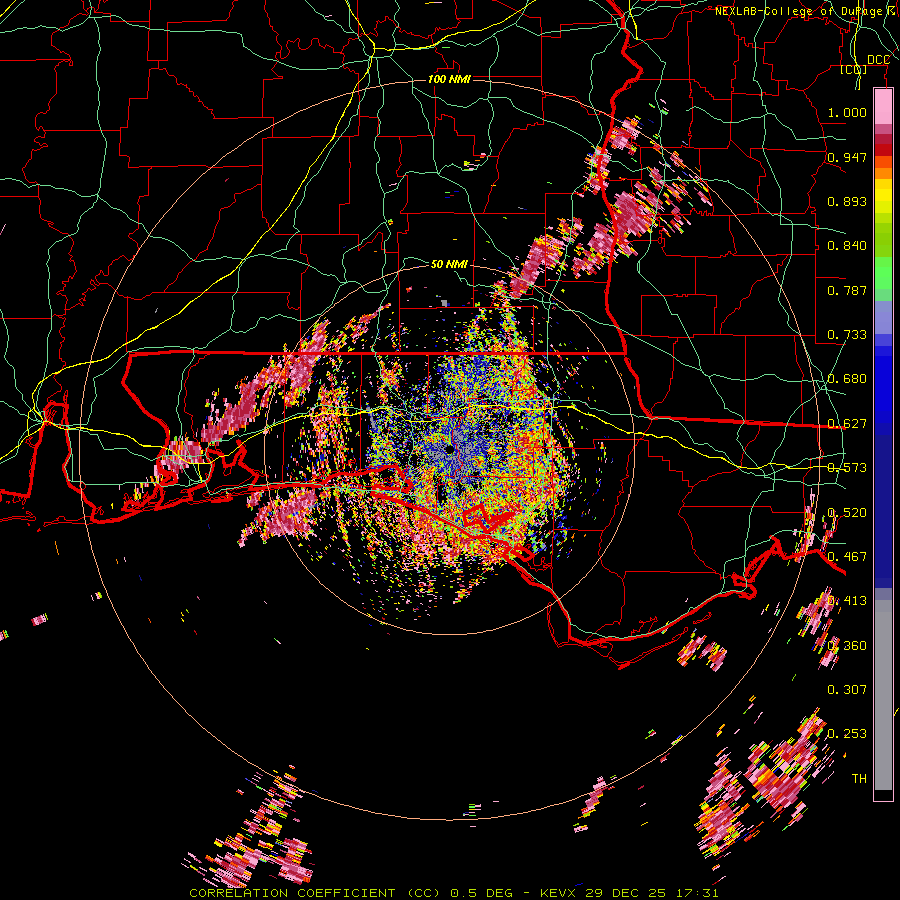Click the DCC label above the color scale
Viewport: 900px width, 900px height.
878,60
